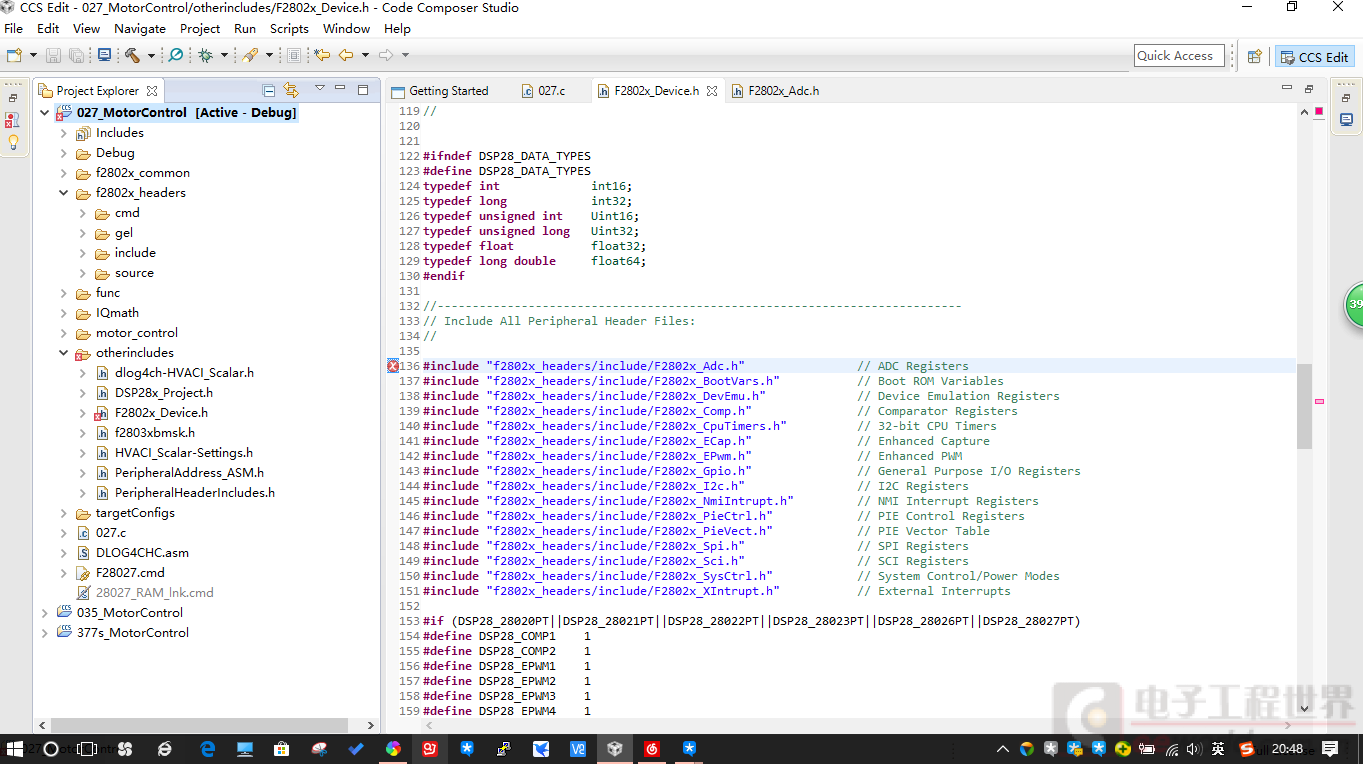Open the Windows Start menu
The width and height of the screenshot is (1363, 764).
(x=16, y=748)
